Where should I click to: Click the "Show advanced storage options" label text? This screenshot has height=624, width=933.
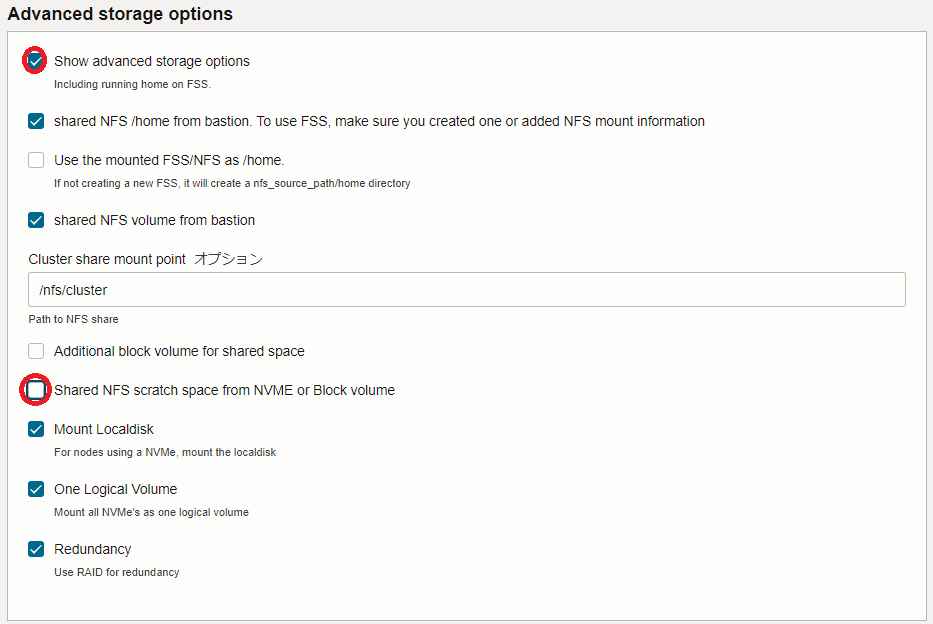152,61
